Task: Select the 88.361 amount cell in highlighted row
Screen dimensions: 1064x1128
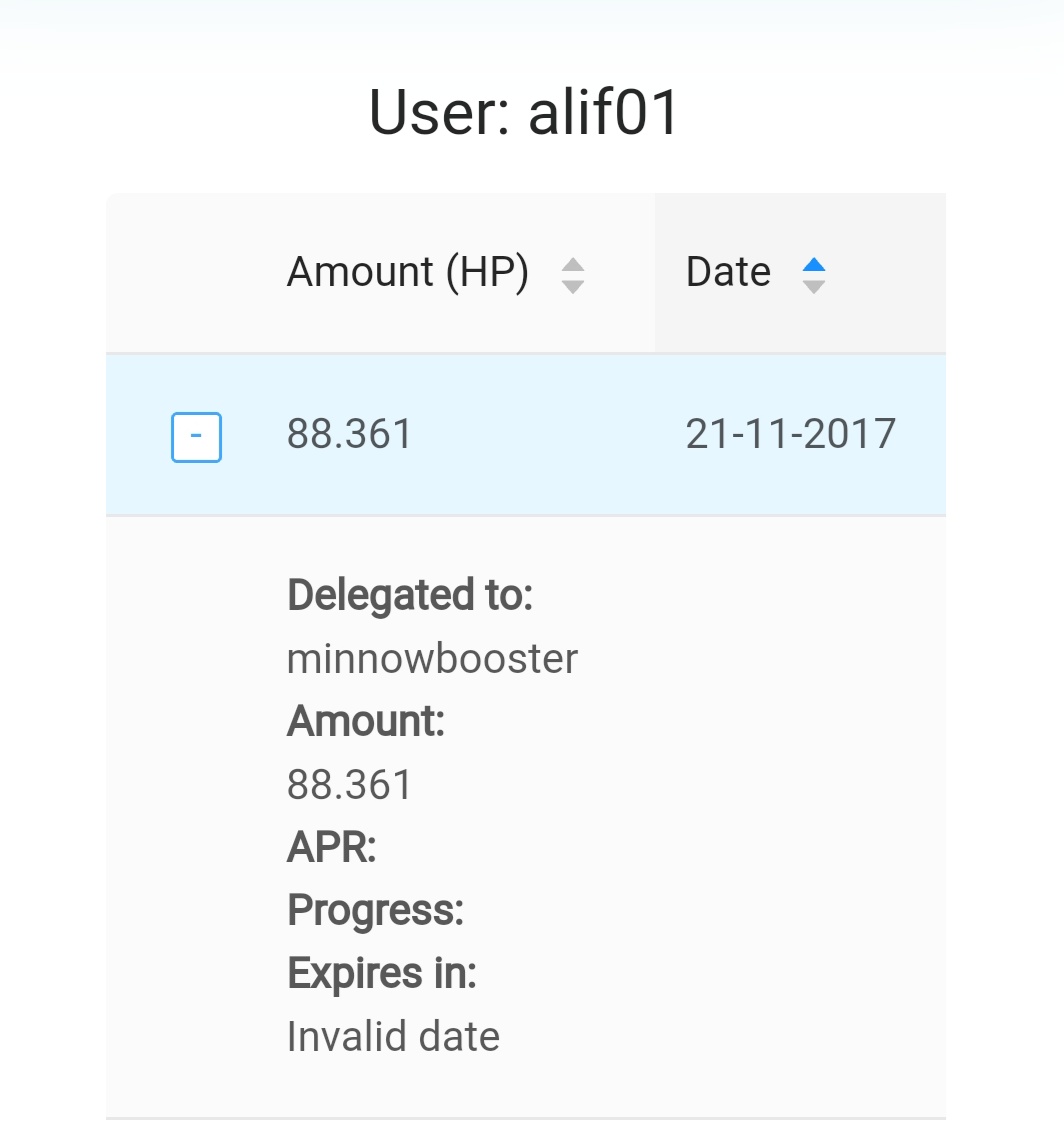Action: click(349, 435)
